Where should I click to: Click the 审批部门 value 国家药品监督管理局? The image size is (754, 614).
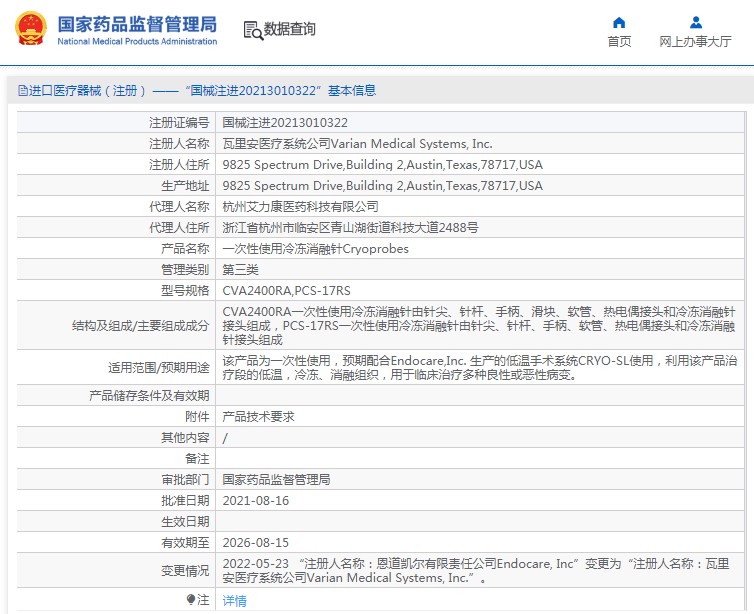(276, 479)
